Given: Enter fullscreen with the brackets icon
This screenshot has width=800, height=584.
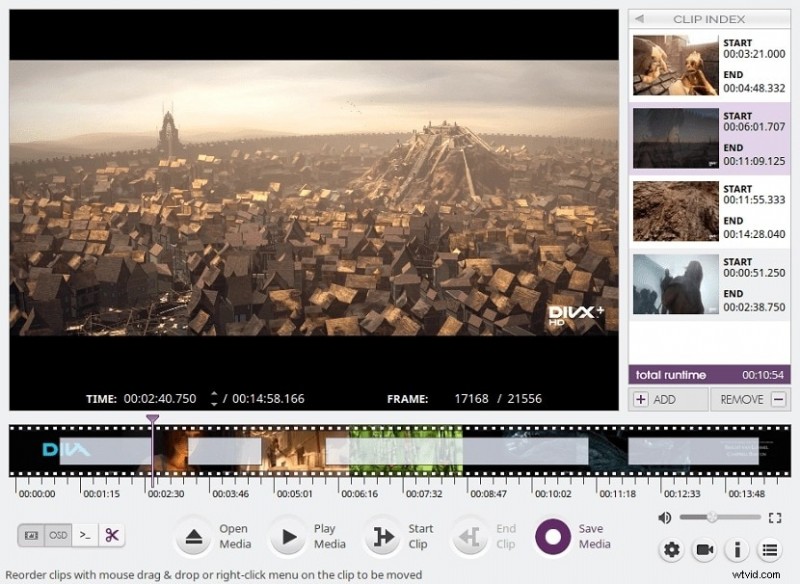Looking at the screenshot, I should (775, 518).
